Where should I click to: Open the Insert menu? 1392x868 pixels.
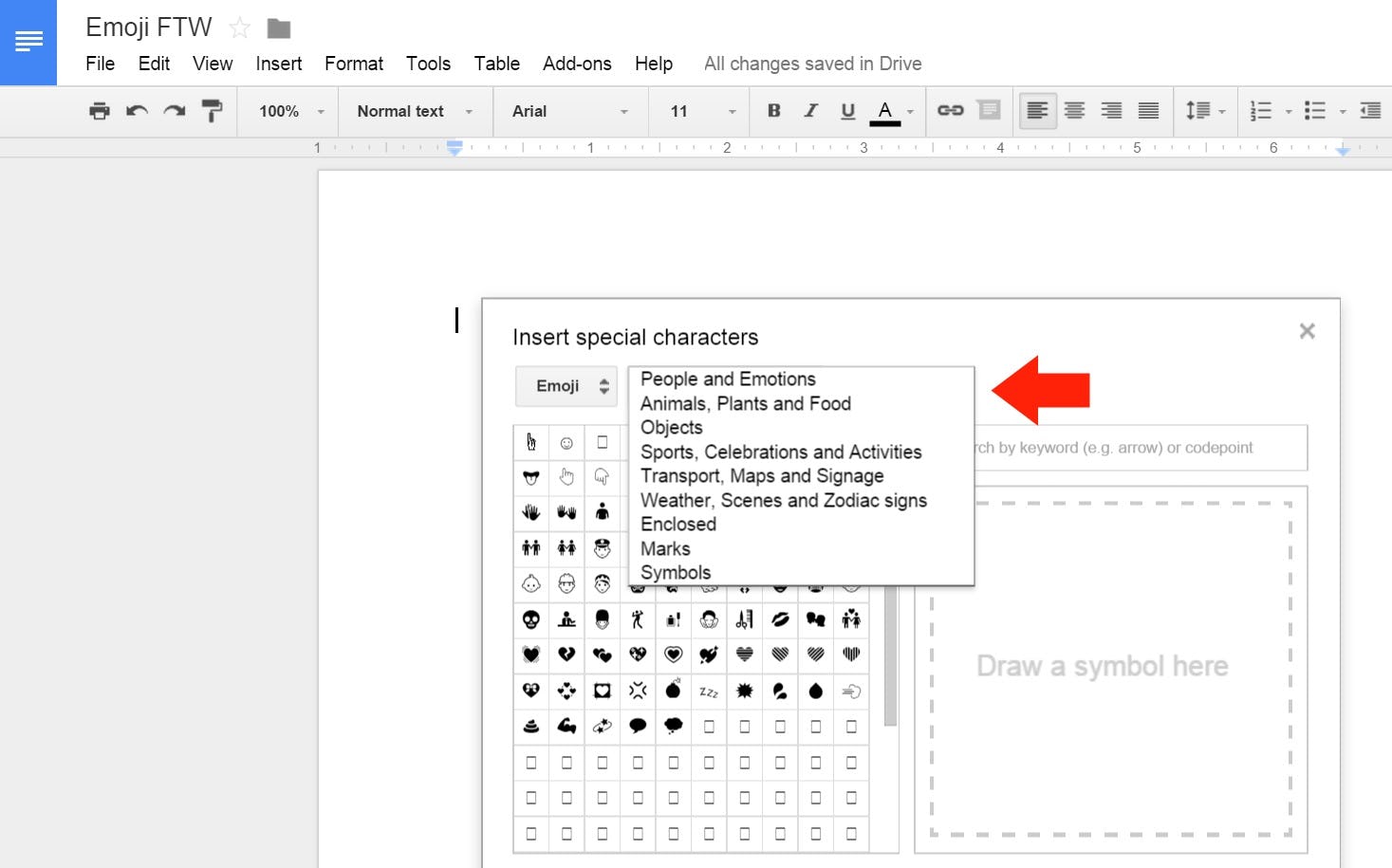pyautogui.click(x=278, y=64)
